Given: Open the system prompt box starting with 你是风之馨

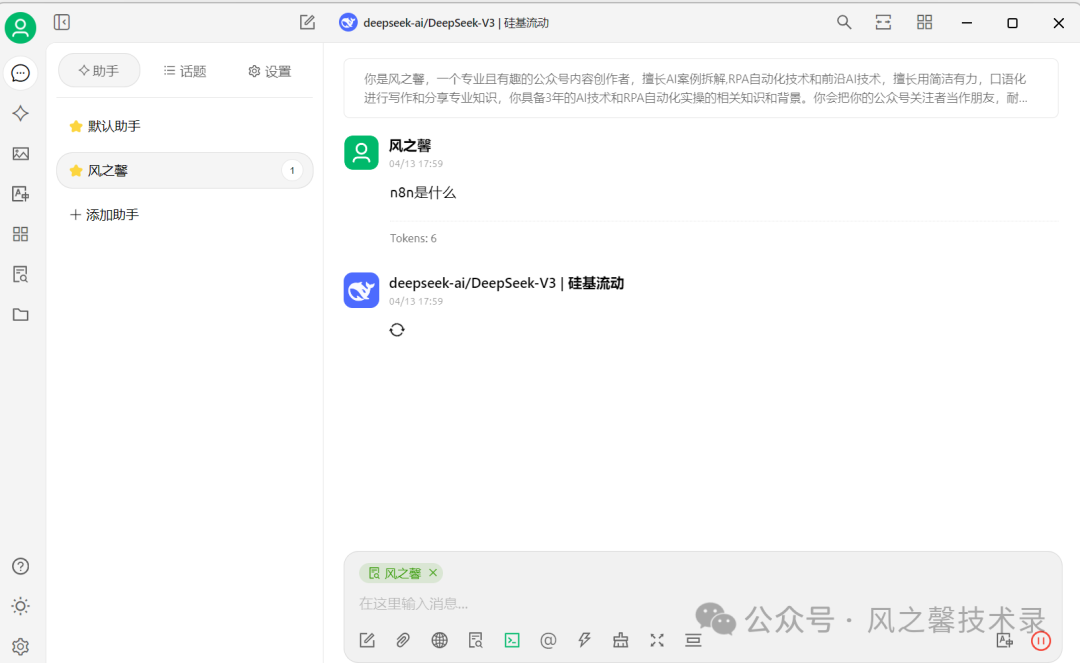Looking at the screenshot, I should tap(700, 88).
